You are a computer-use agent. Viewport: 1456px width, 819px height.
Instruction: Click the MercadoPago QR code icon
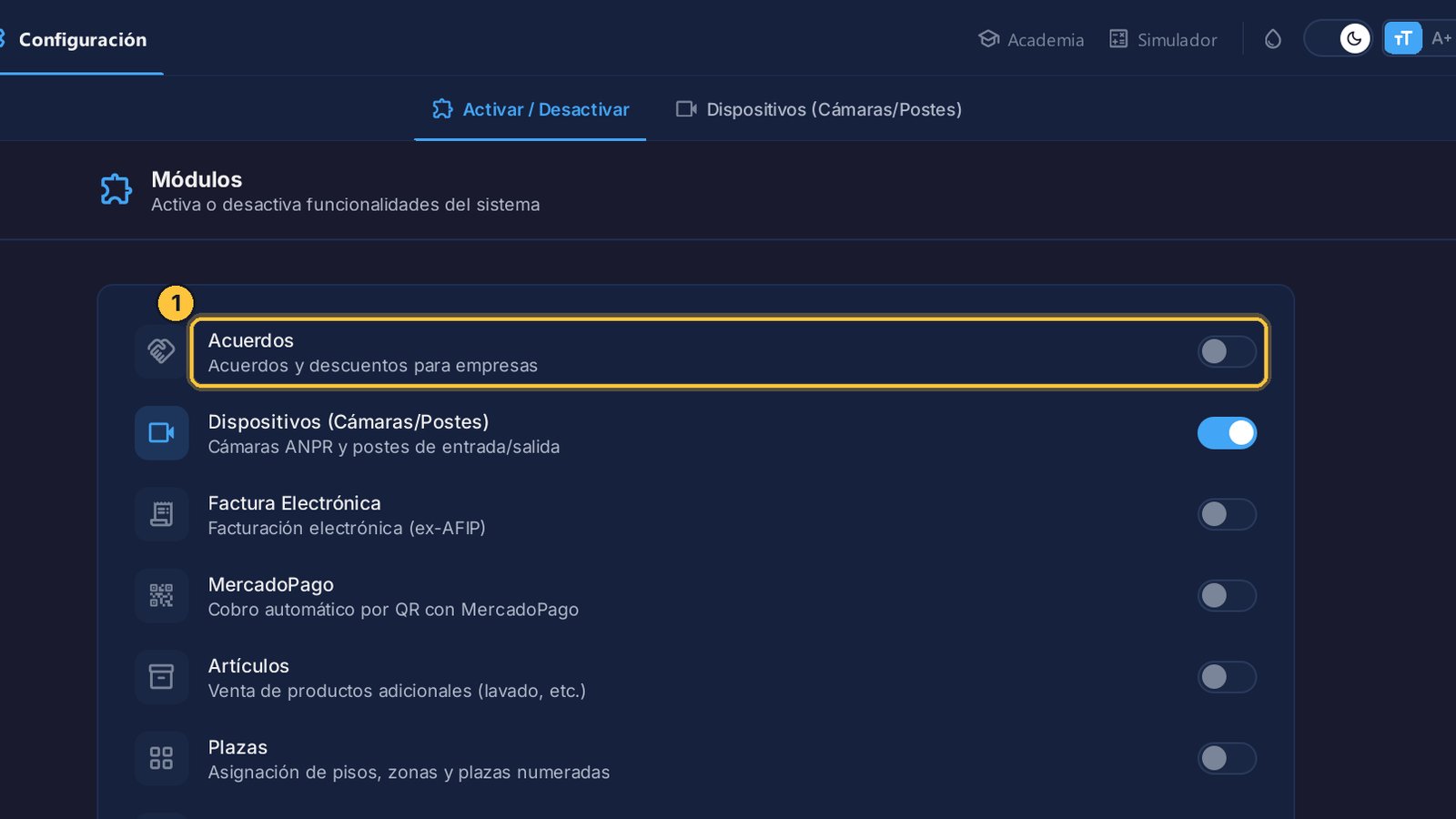click(161, 595)
